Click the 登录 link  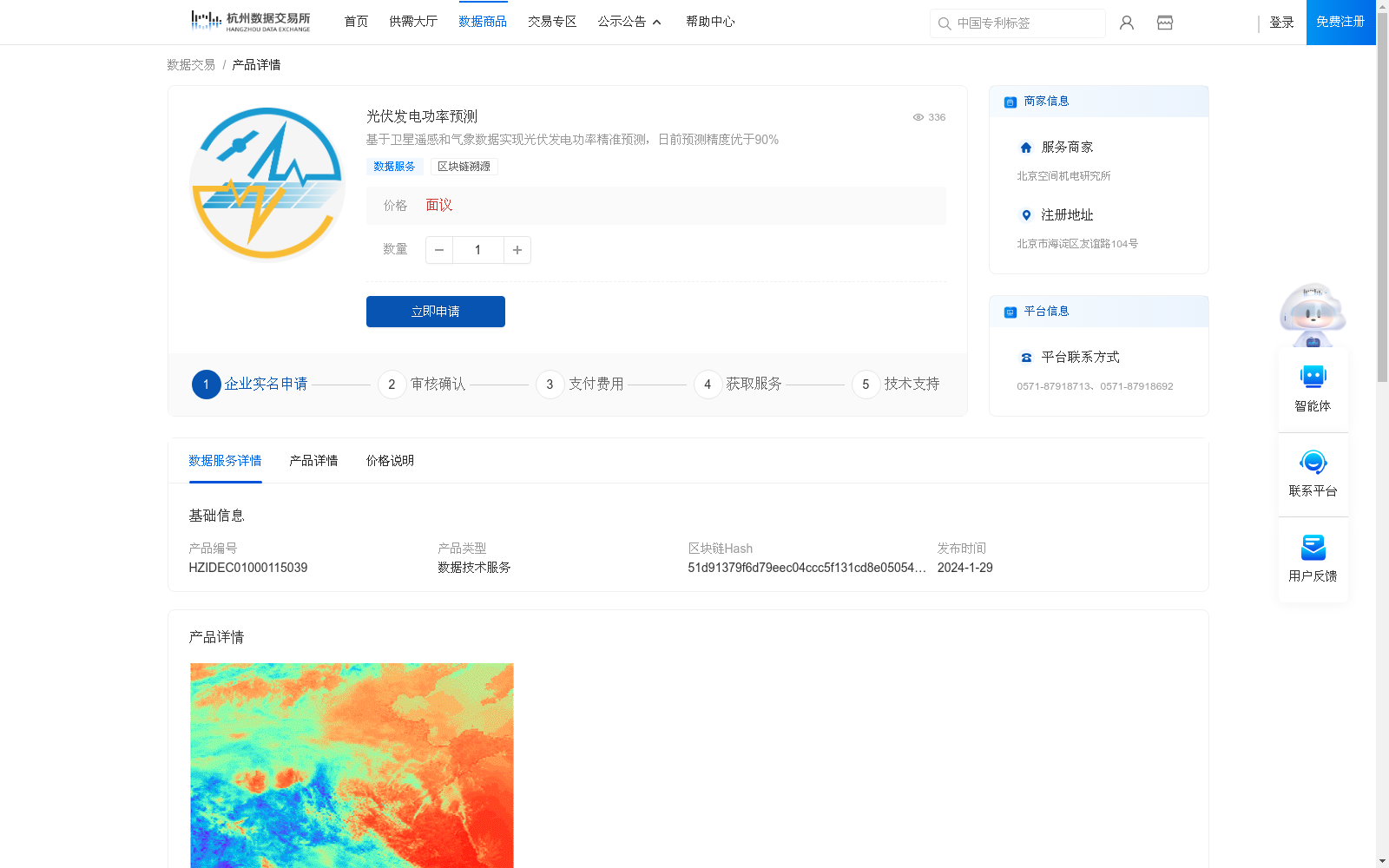(1282, 23)
